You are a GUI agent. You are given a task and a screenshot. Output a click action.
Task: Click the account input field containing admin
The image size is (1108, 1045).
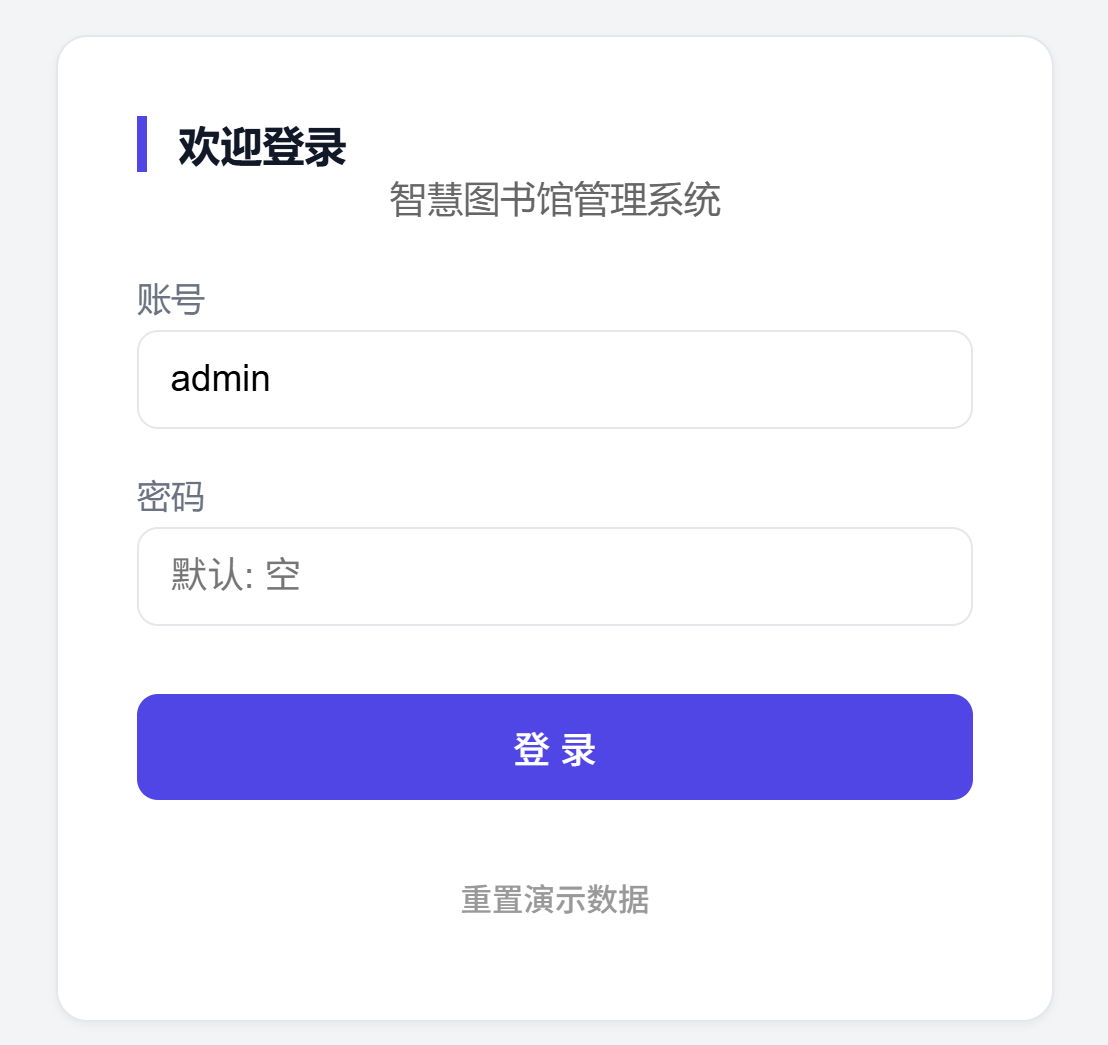(554, 379)
